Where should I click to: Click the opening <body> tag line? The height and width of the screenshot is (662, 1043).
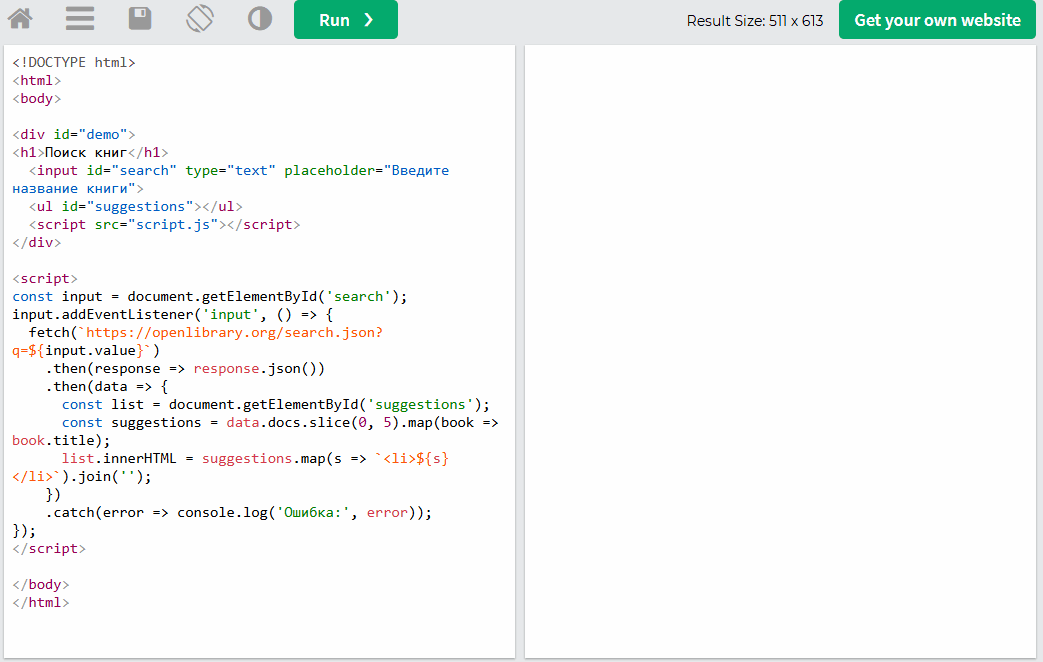[37, 98]
